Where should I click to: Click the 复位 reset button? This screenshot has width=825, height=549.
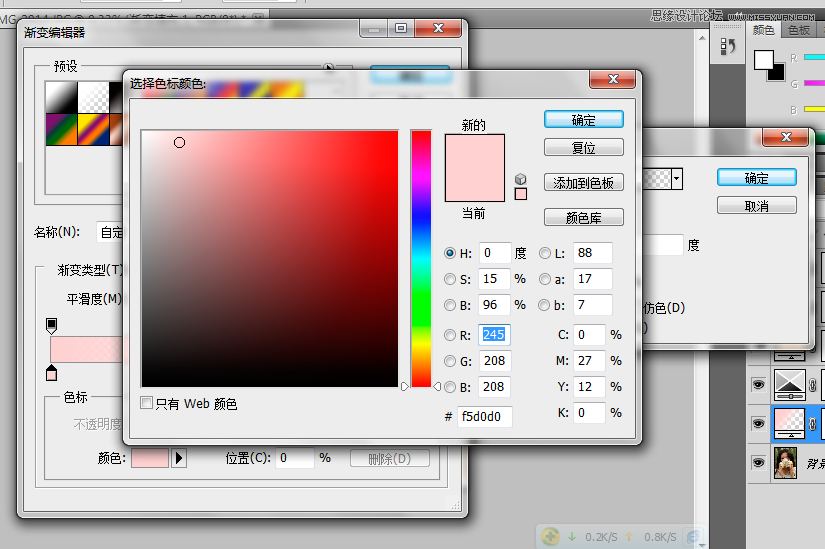pyautogui.click(x=583, y=147)
